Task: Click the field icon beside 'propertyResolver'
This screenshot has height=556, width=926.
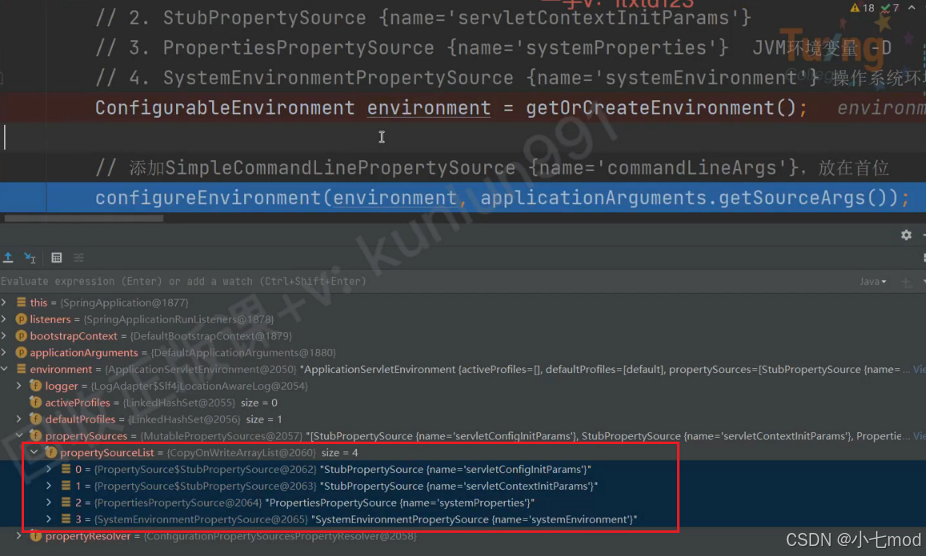Action: pos(35,536)
